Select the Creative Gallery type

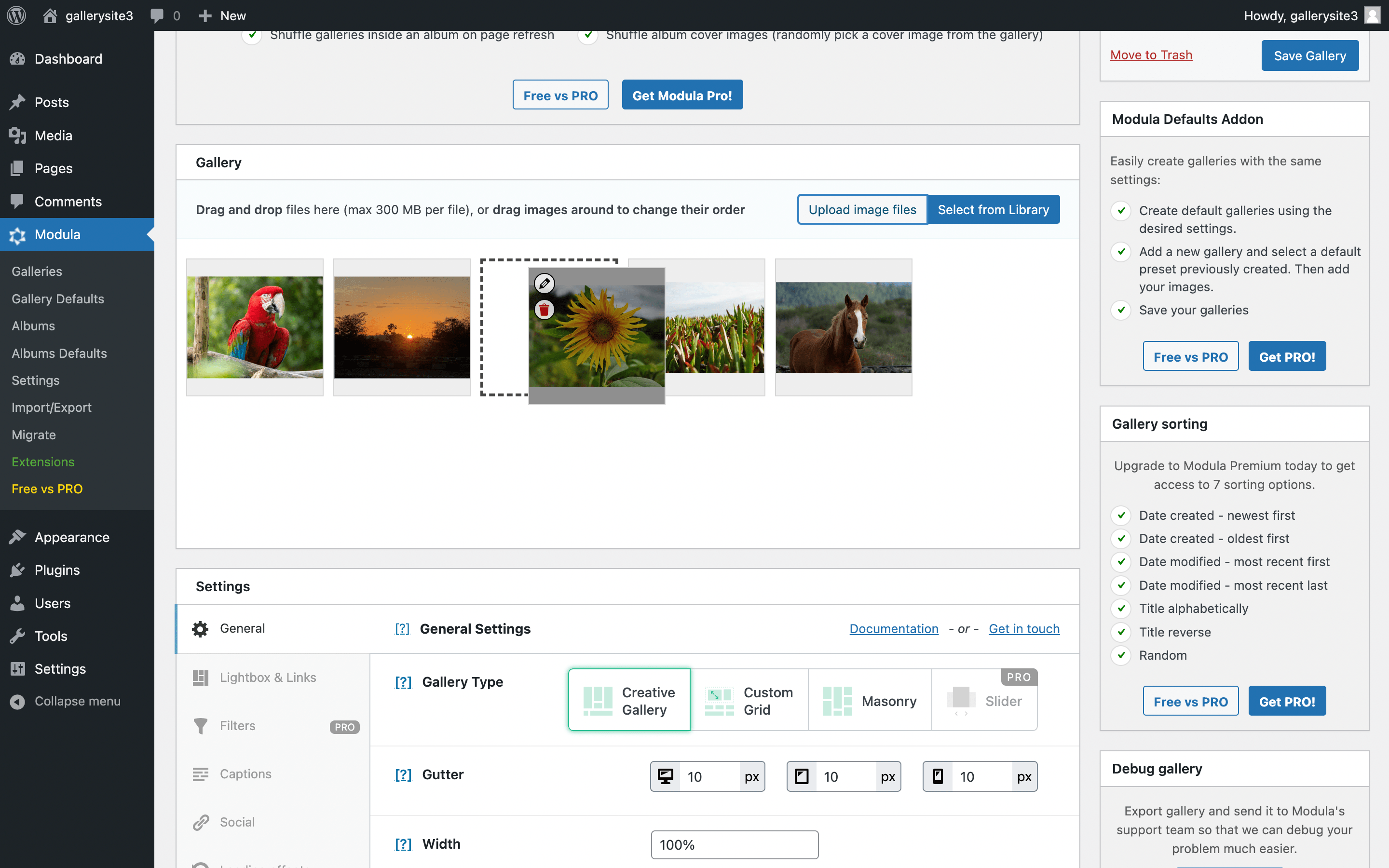[x=629, y=700]
